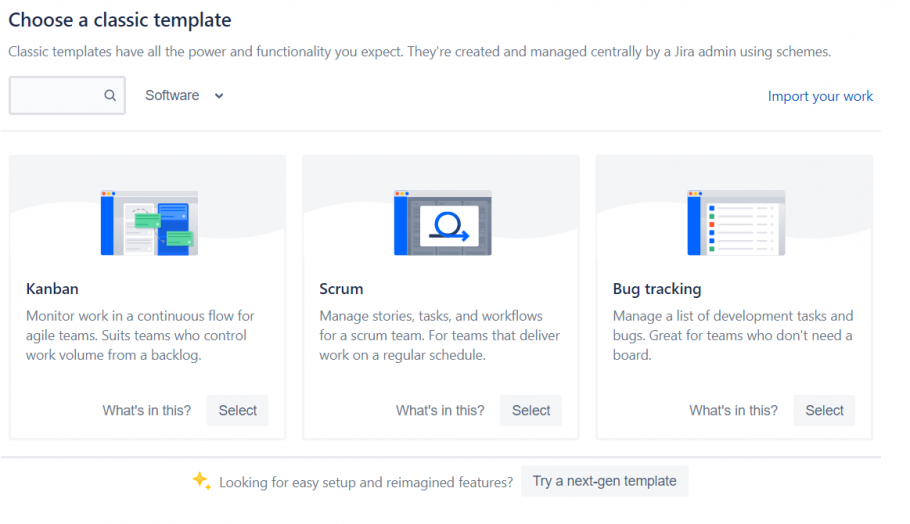Click the Kanban card title
Image resolution: width=910 pixels, height=524 pixels.
(52, 289)
